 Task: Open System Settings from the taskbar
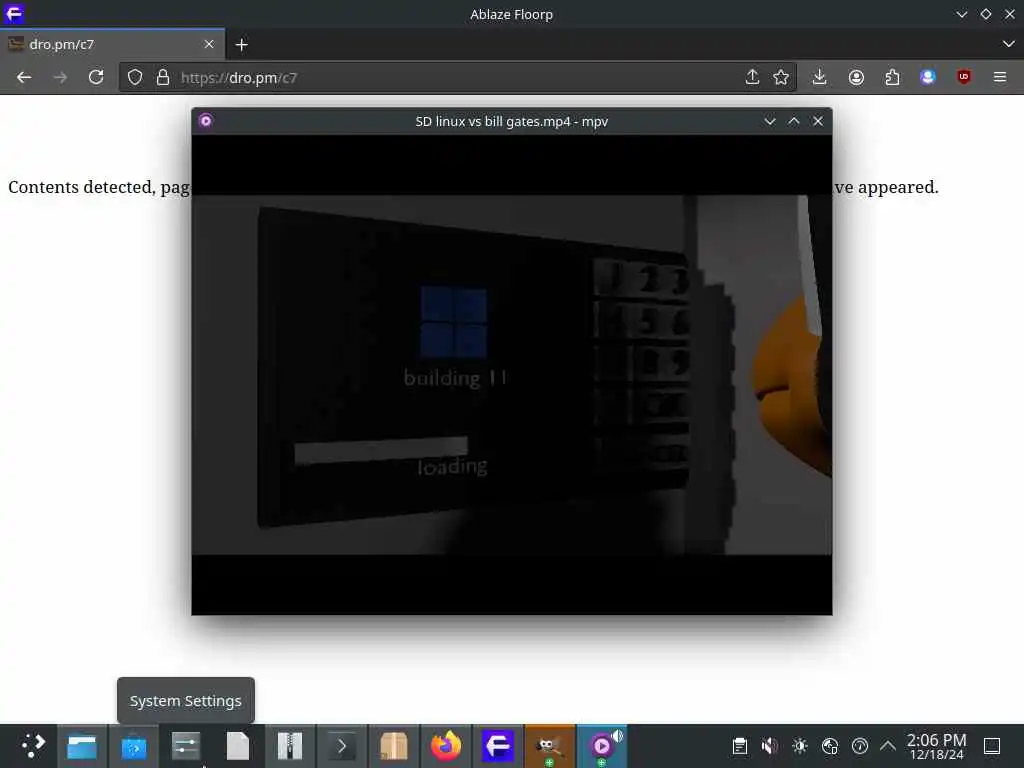[x=185, y=746]
